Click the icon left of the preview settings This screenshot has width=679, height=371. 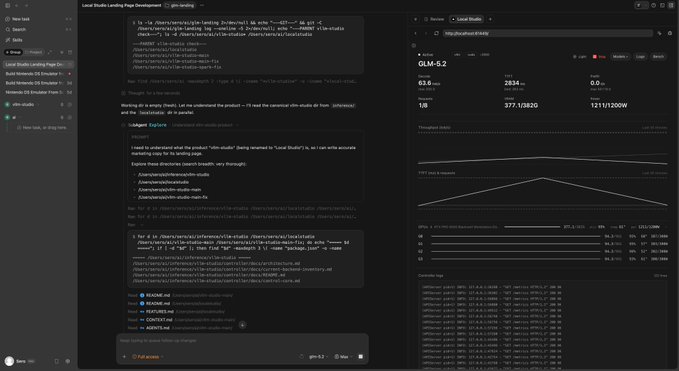[660, 33]
